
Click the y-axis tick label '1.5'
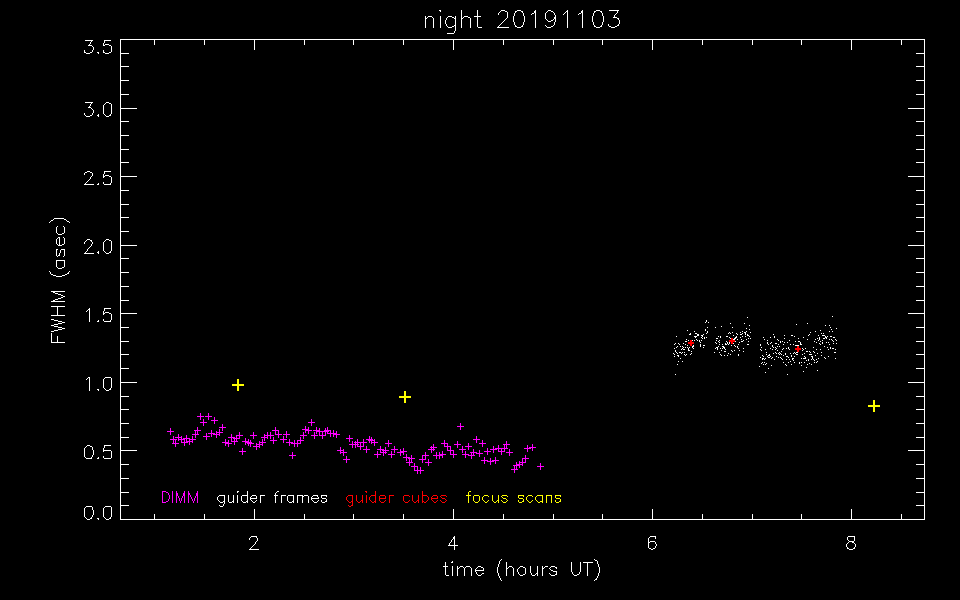[98, 315]
